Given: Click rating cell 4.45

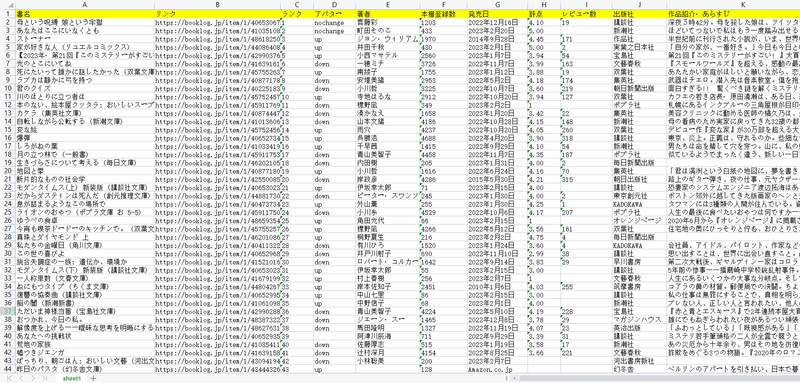Looking at the screenshot, I should pyautogui.click(x=544, y=39).
